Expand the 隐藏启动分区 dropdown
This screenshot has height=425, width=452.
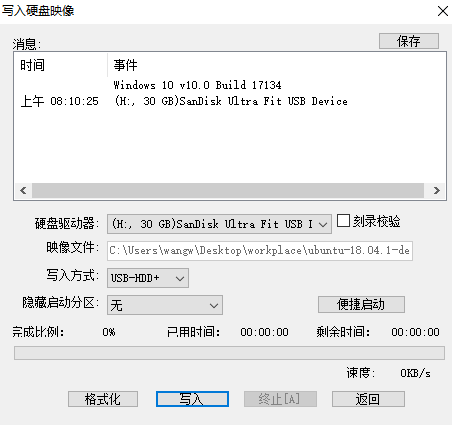(x=165, y=305)
